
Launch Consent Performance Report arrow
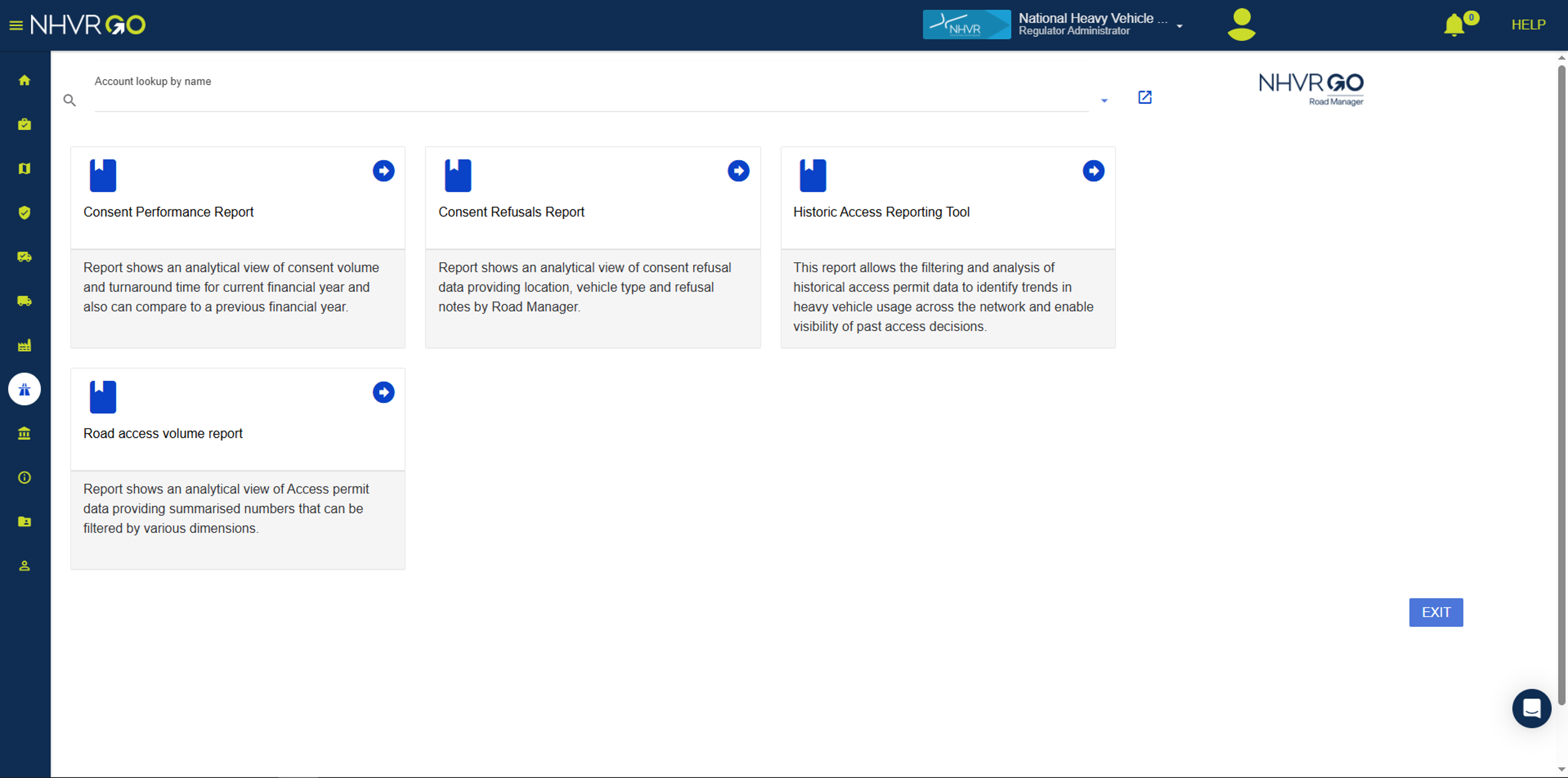[x=383, y=171]
